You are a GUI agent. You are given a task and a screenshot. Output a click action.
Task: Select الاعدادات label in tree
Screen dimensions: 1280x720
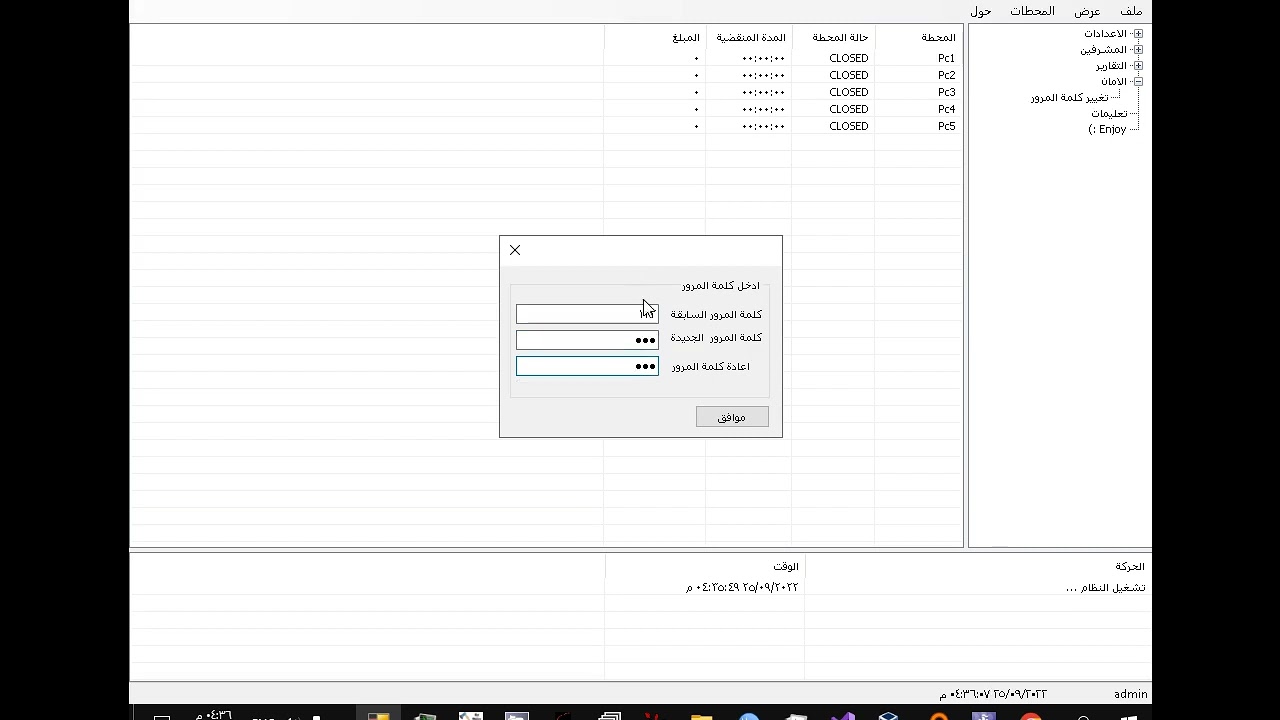click(1105, 34)
